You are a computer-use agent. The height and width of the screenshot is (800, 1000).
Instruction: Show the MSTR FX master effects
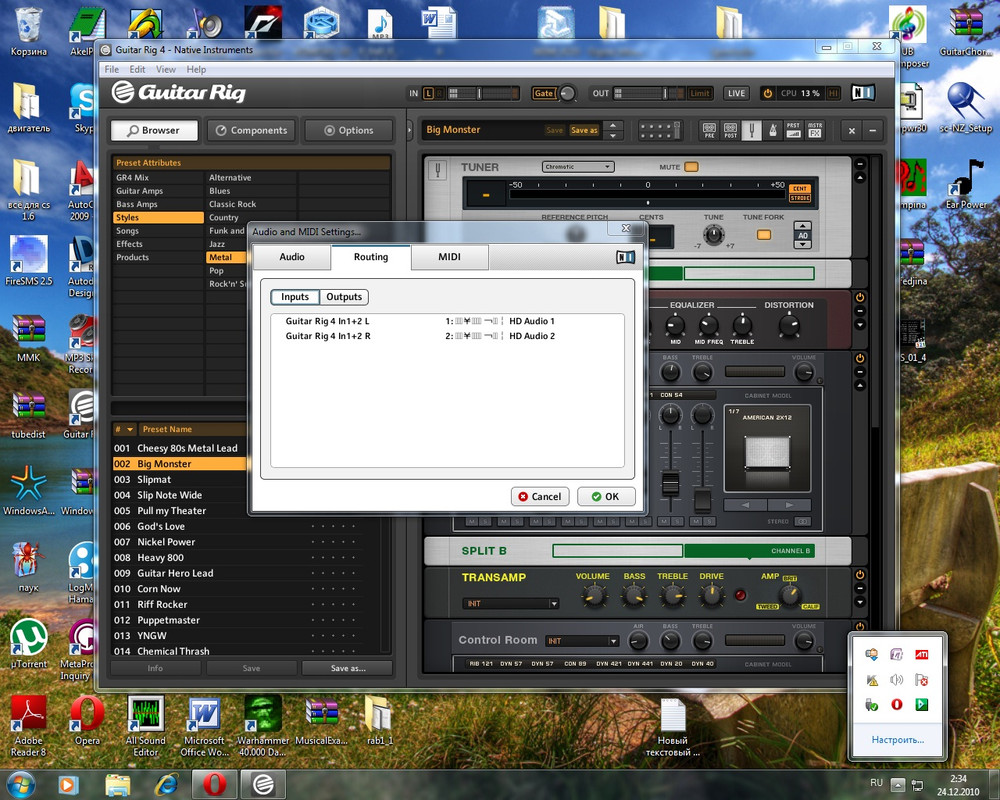click(814, 130)
